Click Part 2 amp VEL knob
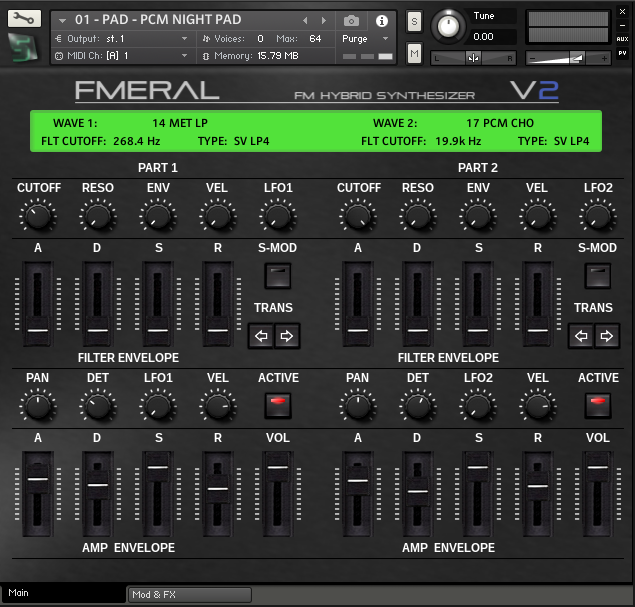Image resolution: width=635 pixels, height=607 pixels. pos(537,406)
